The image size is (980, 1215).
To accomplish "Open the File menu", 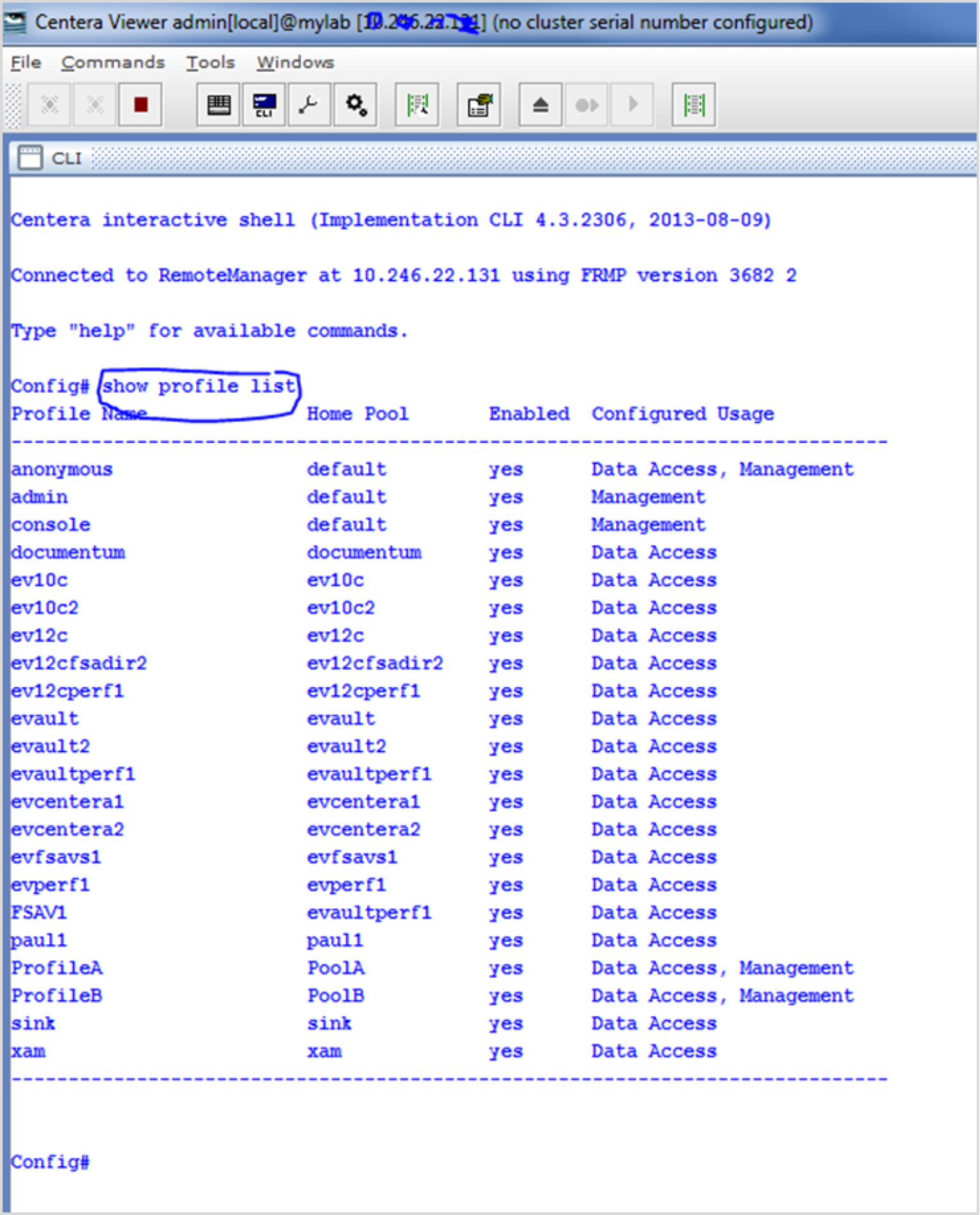I will click(26, 62).
